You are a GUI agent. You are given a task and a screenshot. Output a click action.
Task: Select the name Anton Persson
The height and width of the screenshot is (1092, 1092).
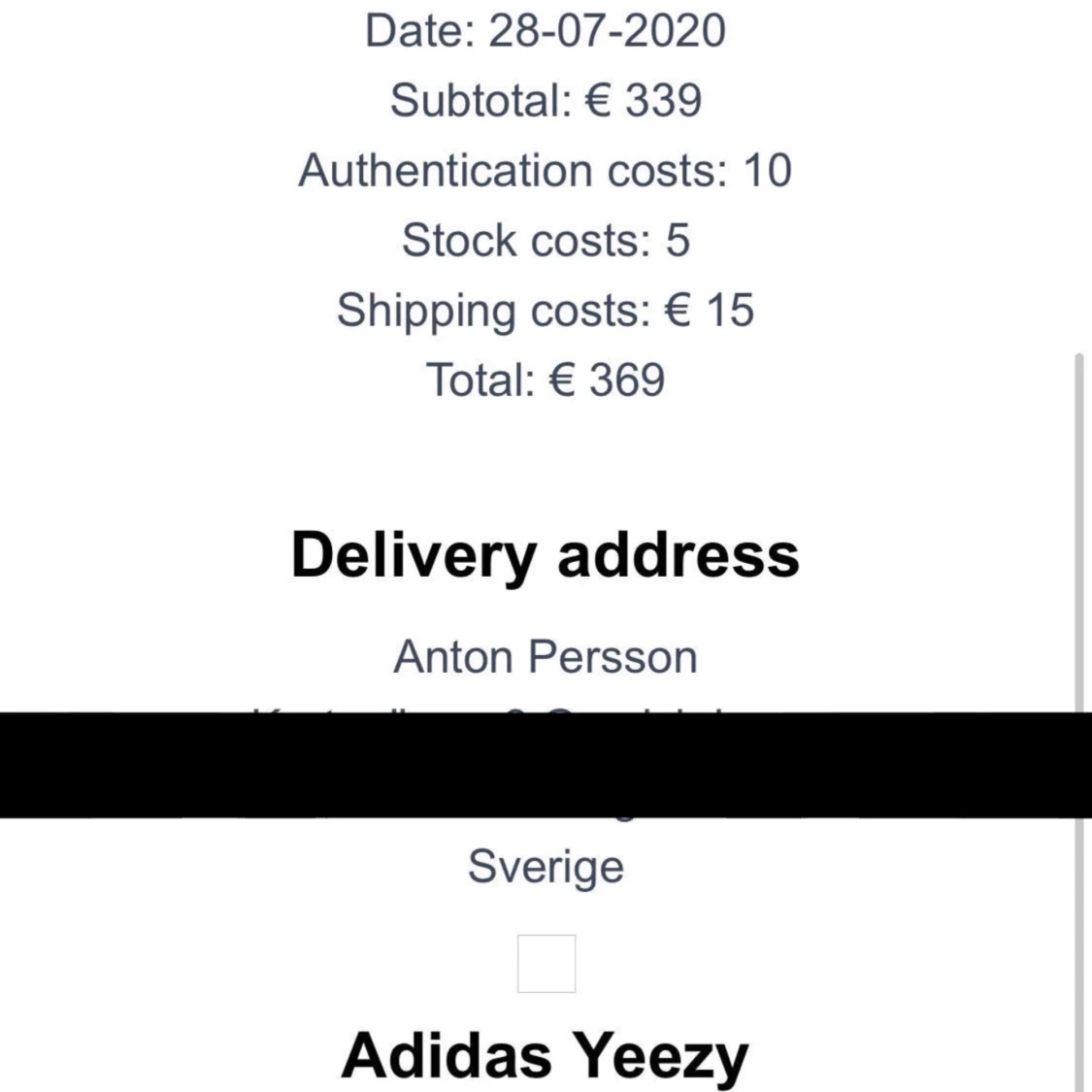pyautogui.click(x=546, y=657)
